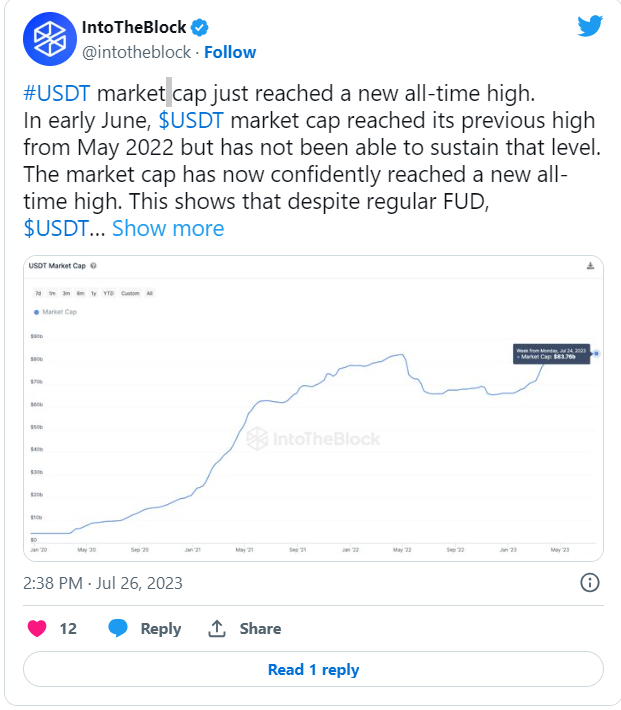Click the share upload arrow icon
Image resolution: width=621 pixels, height=710 pixels.
click(x=217, y=628)
